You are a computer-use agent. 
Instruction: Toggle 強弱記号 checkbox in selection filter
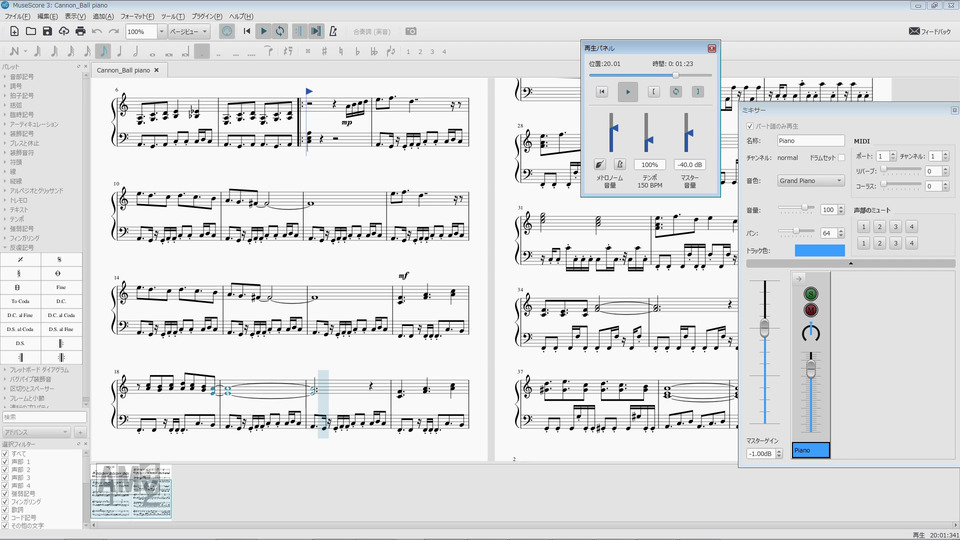pyautogui.click(x=5, y=493)
